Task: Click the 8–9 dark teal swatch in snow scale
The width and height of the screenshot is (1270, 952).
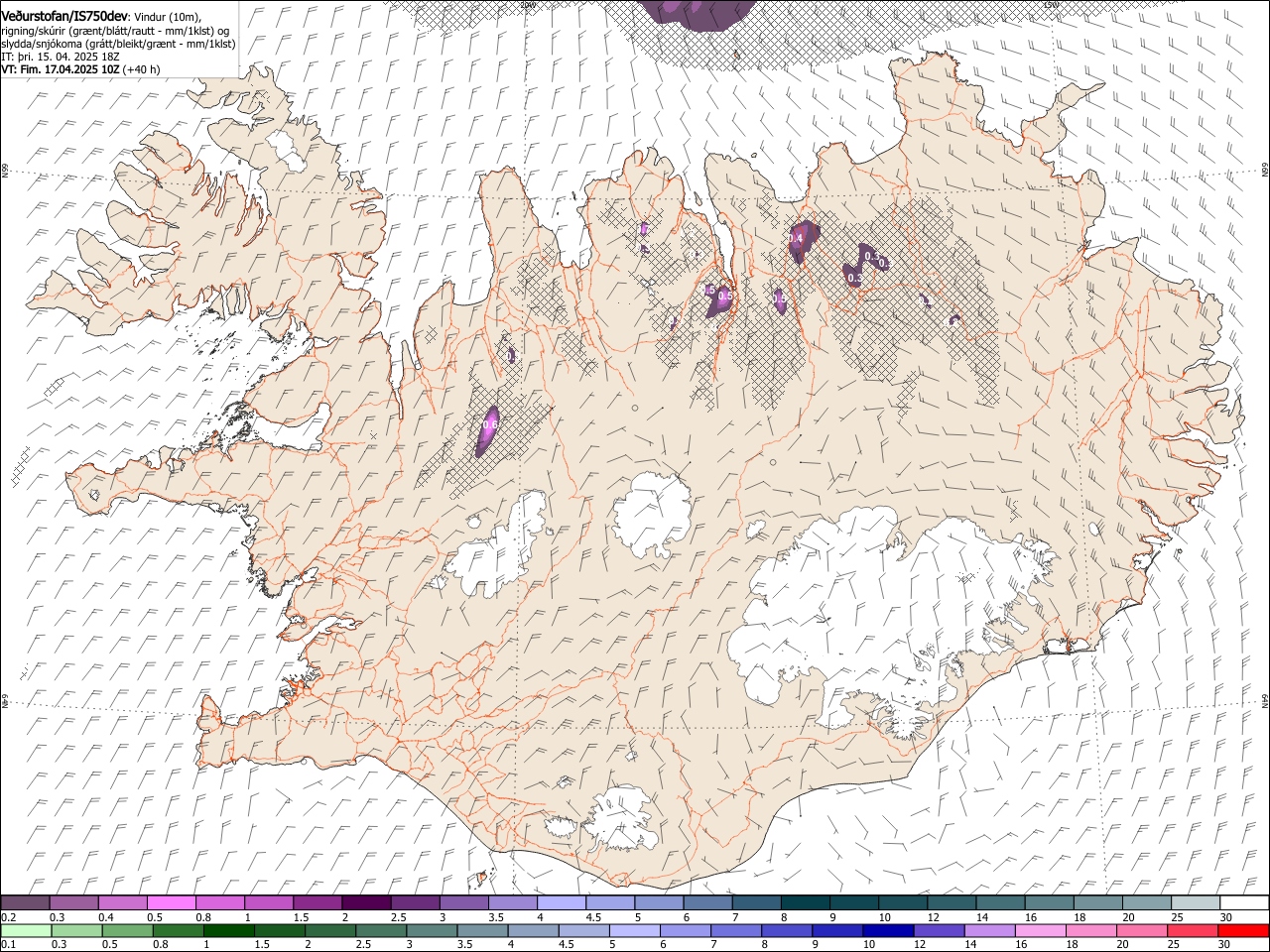Action: pos(805,903)
